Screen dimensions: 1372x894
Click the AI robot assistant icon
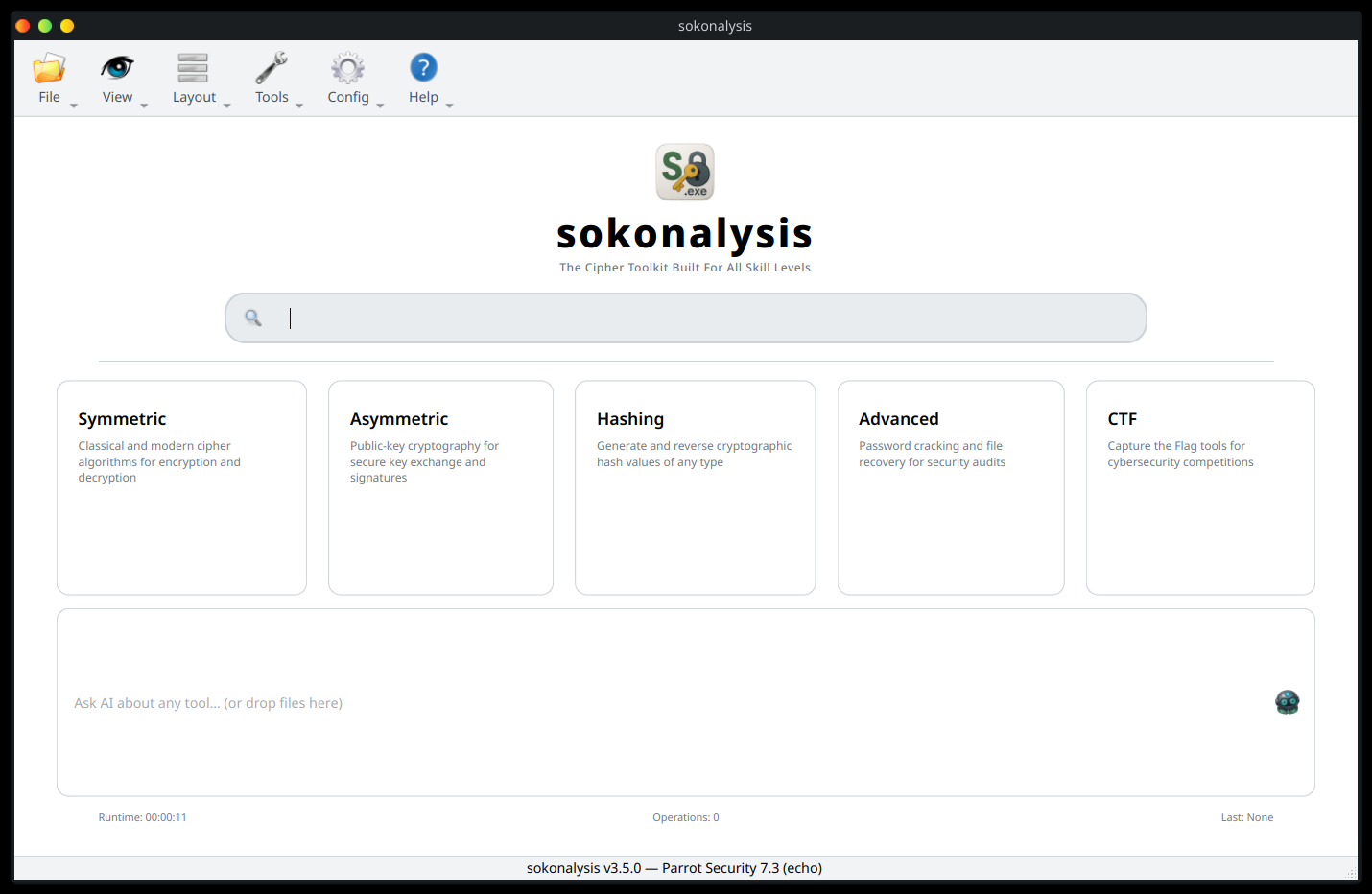(x=1288, y=702)
